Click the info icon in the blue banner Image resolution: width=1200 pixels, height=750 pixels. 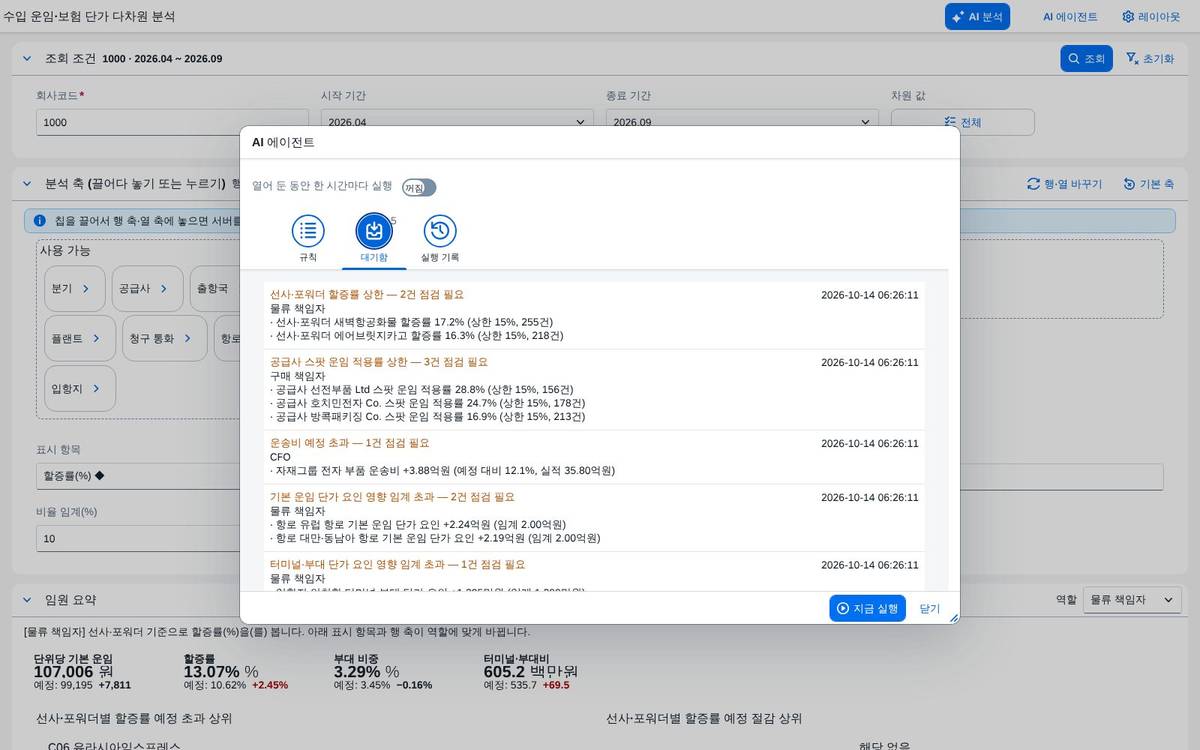pos(40,220)
